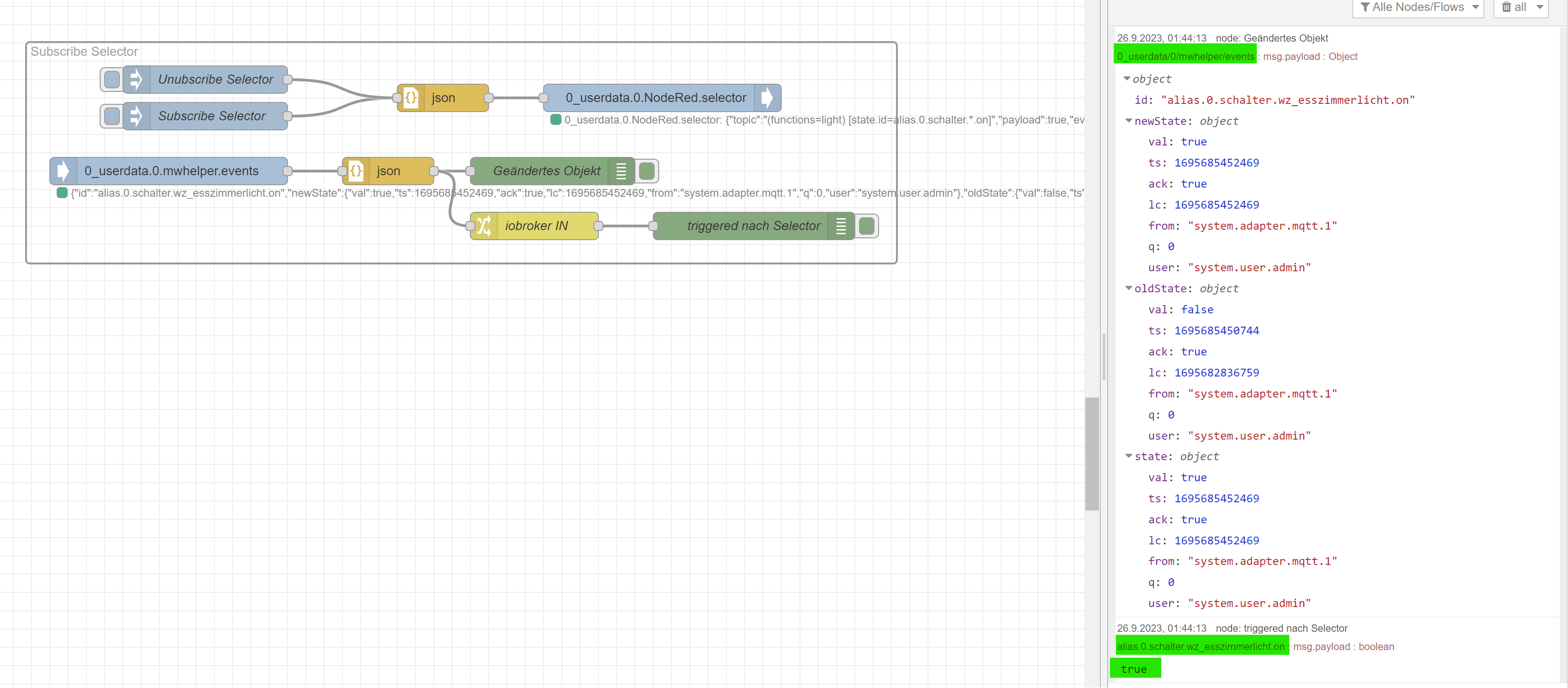
Task: Collapse the state object tree
Action: [1129, 456]
